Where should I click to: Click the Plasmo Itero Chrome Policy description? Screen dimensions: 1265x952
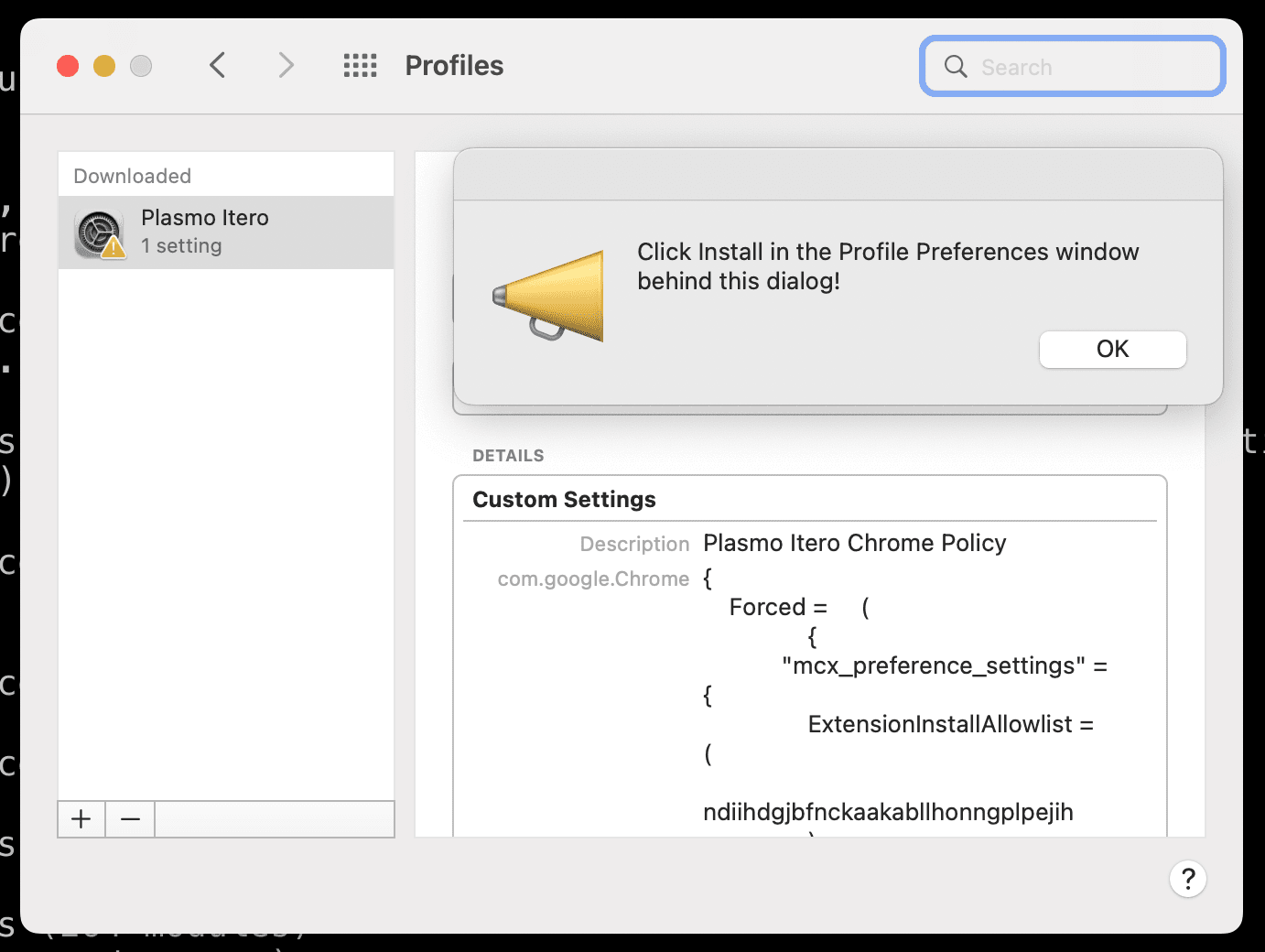854,543
